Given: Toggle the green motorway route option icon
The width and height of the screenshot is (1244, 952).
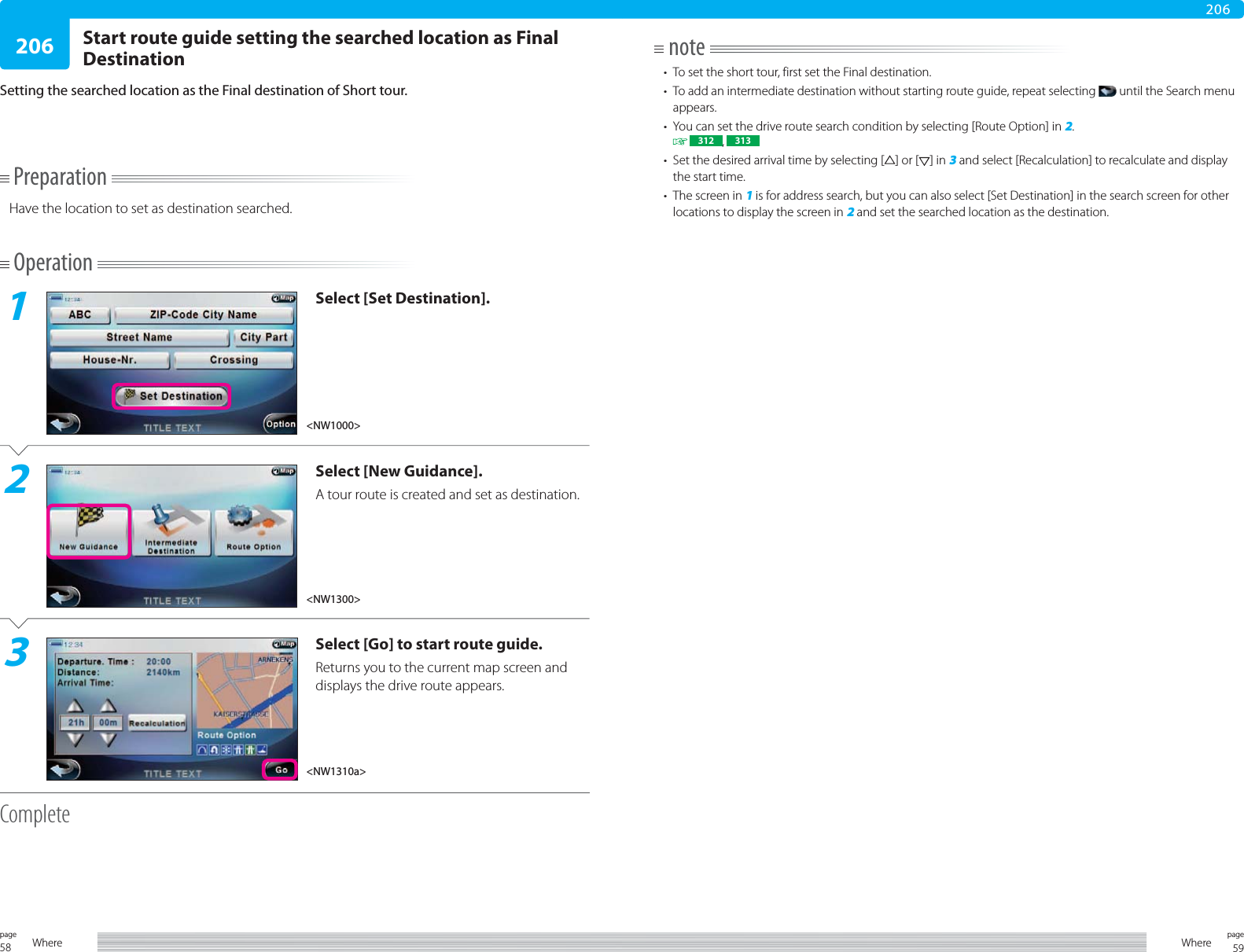Looking at the screenshot, I should click(250, 750).
